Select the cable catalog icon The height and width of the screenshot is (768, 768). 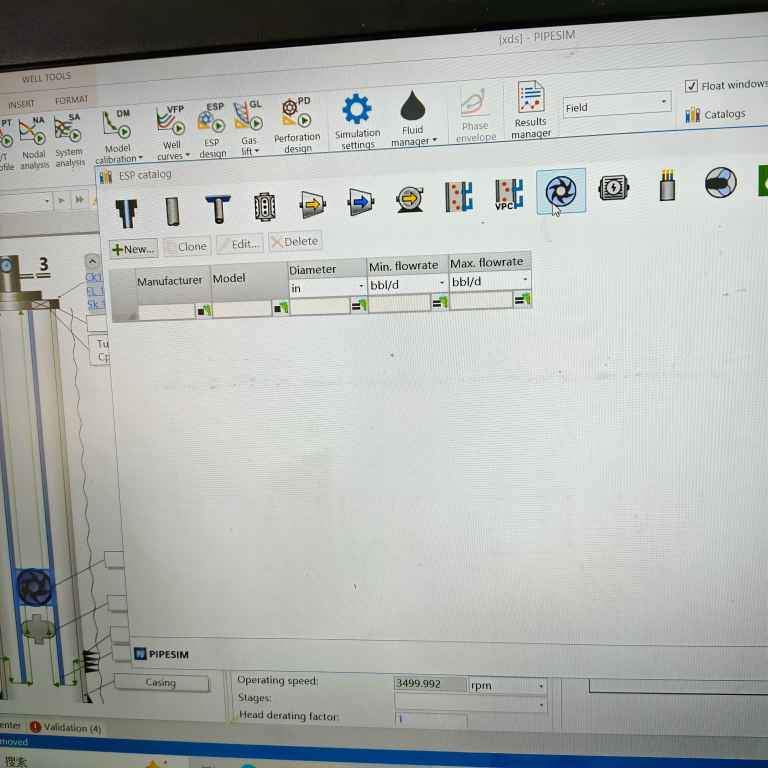[x=667, y=185]
